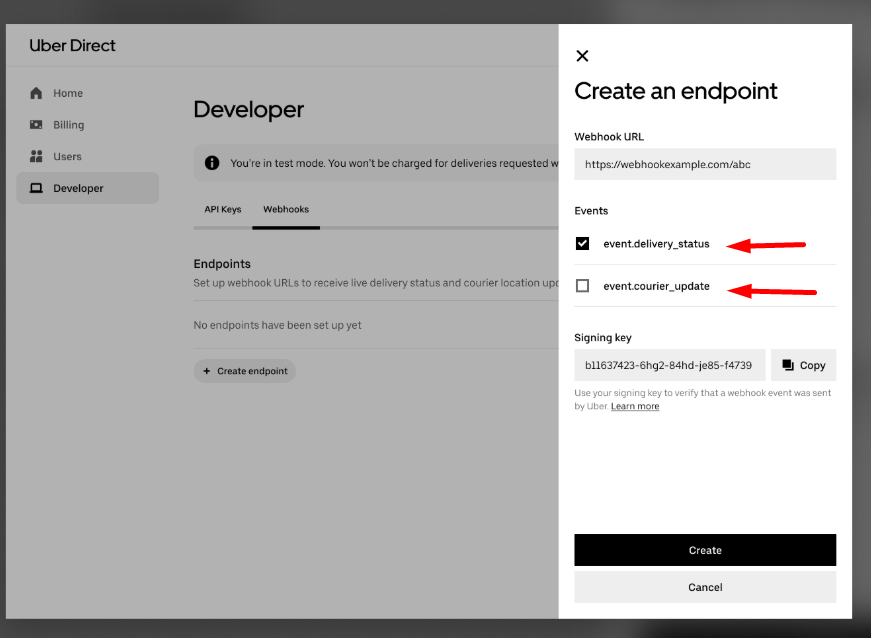The height and width of the screenshot is (638, 871).
Task: Click the Signing key value field
Action: click(669, 365)
